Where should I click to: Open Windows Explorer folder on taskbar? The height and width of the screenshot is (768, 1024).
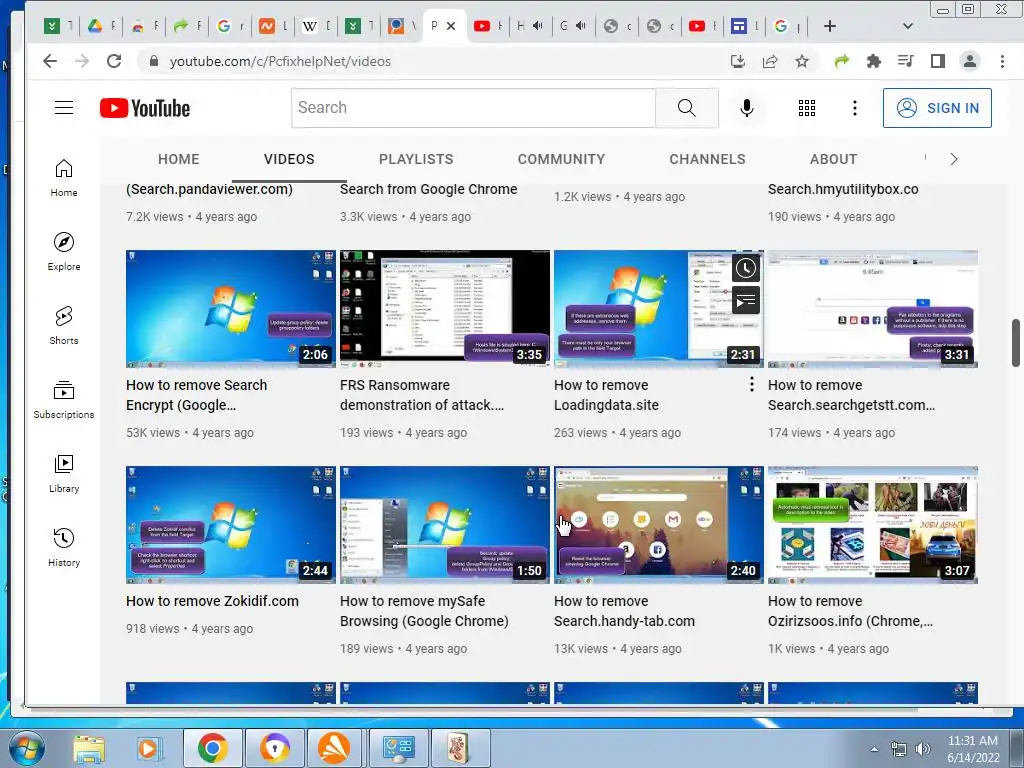pyautogui.click(x=89, y=748)
